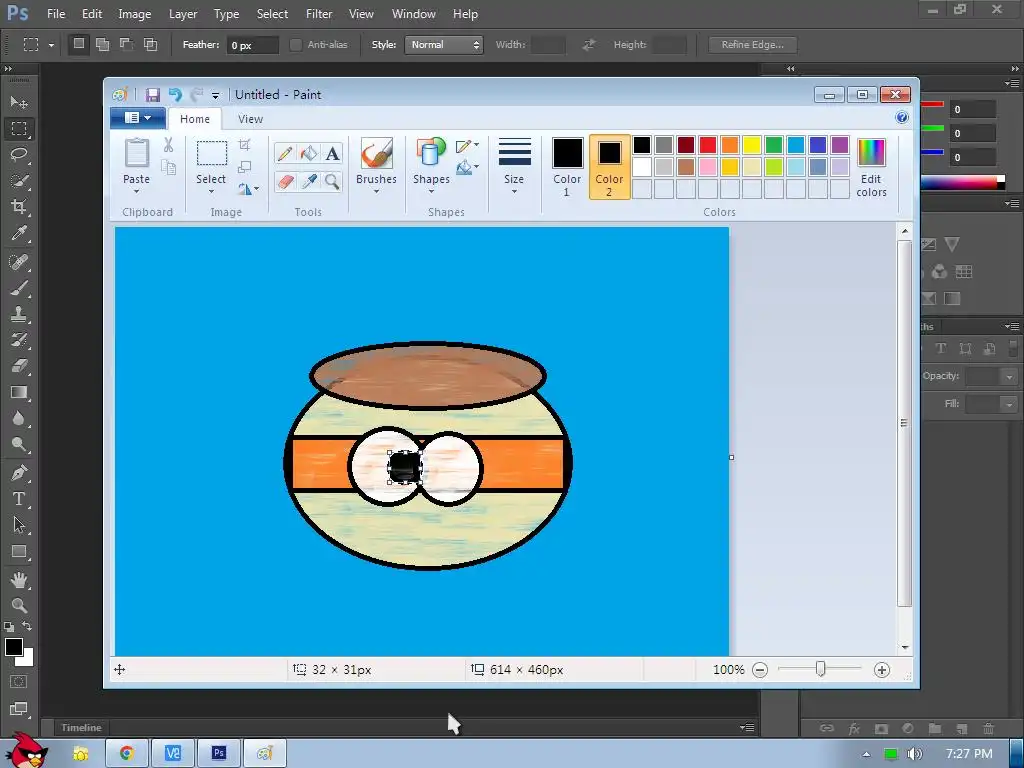This screenshot has height=768, width=1024.
Task: Choose Add to selection mode
Action: [103, 44]
